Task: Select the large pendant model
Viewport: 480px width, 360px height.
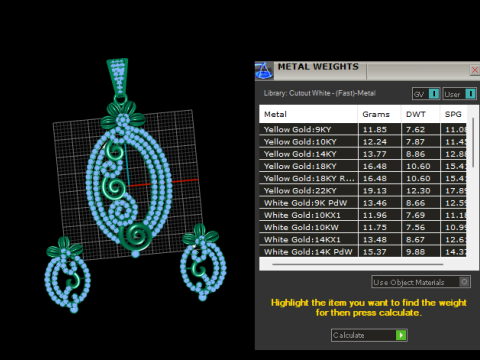Action: [128, 157]
